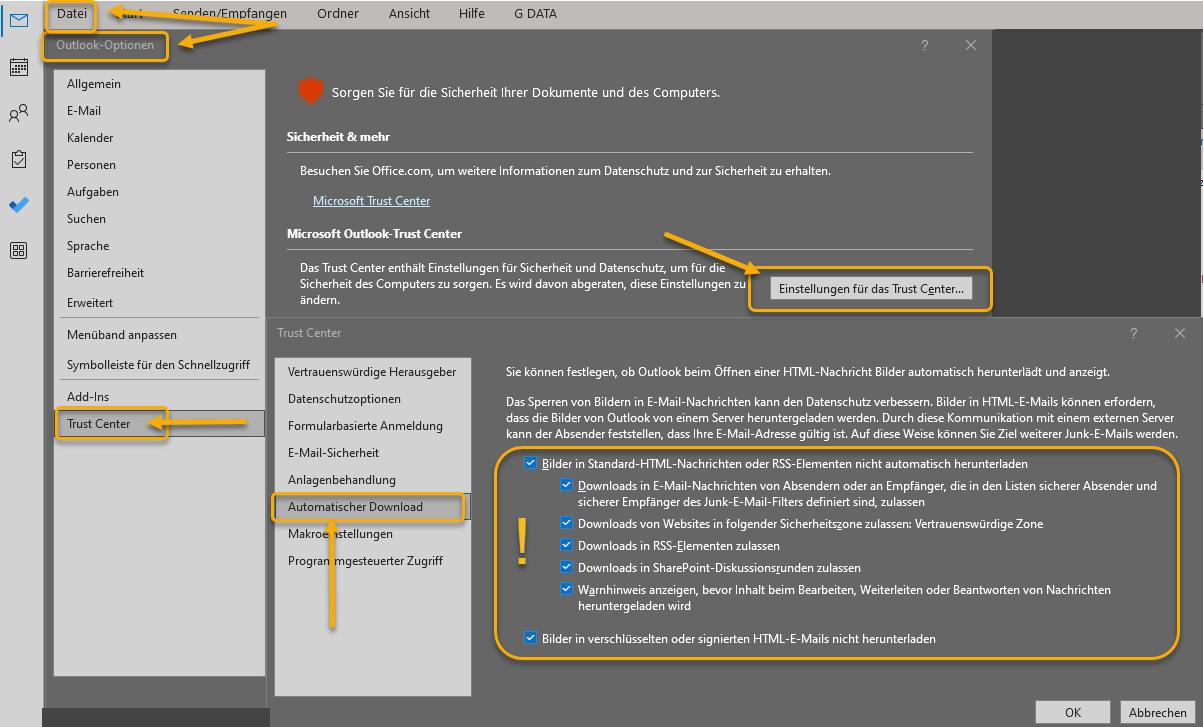
Task: Toggle Downloads von sicheren Absendern zulassen checkbox
Action: point(567,486)
